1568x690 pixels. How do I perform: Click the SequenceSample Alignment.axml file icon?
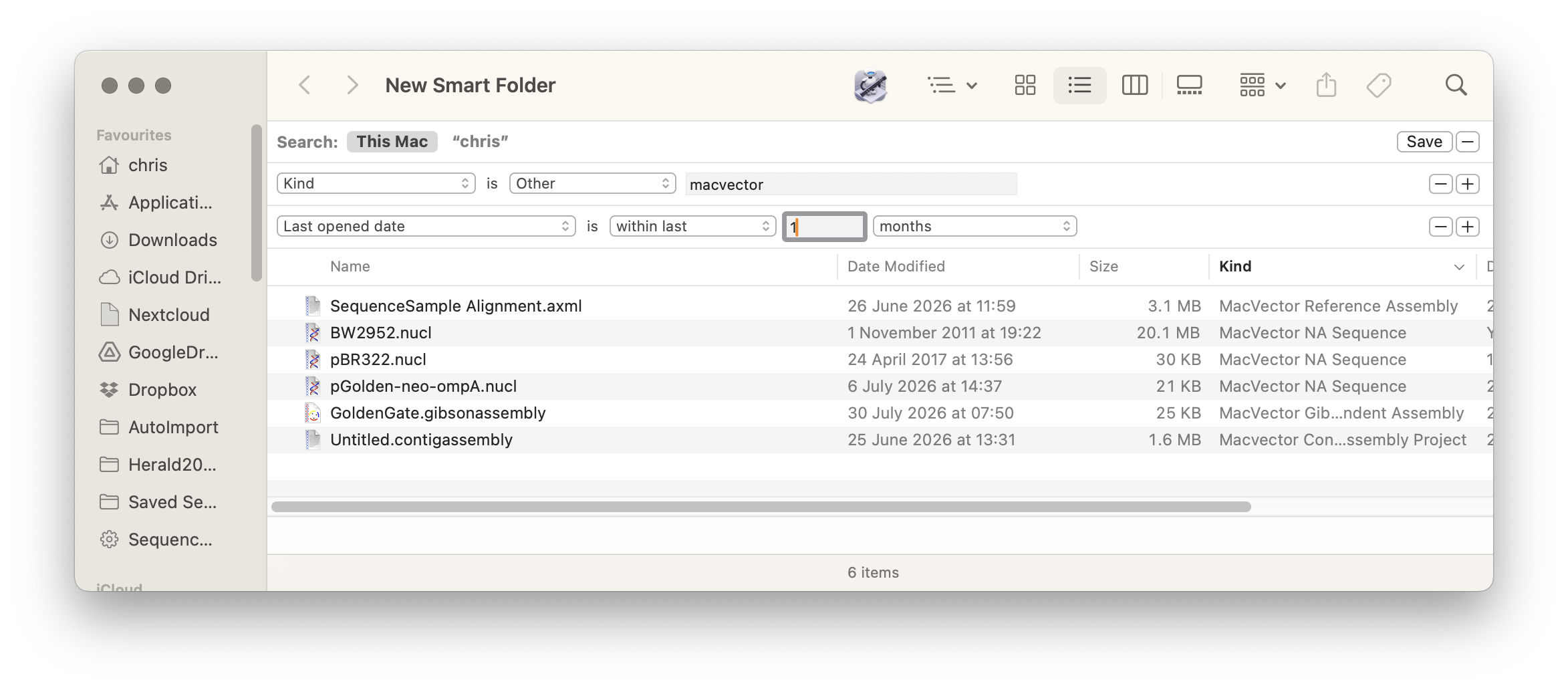click(313, 306)
